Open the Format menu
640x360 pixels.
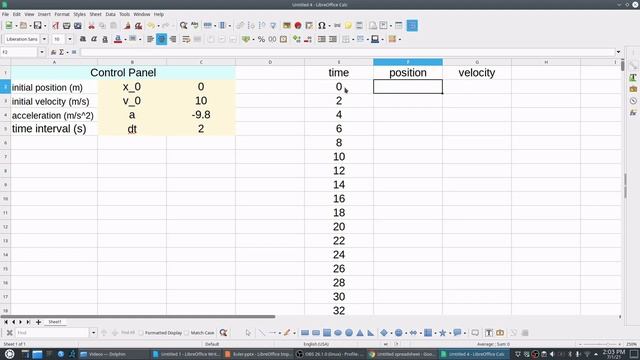[x=62, y=14]
